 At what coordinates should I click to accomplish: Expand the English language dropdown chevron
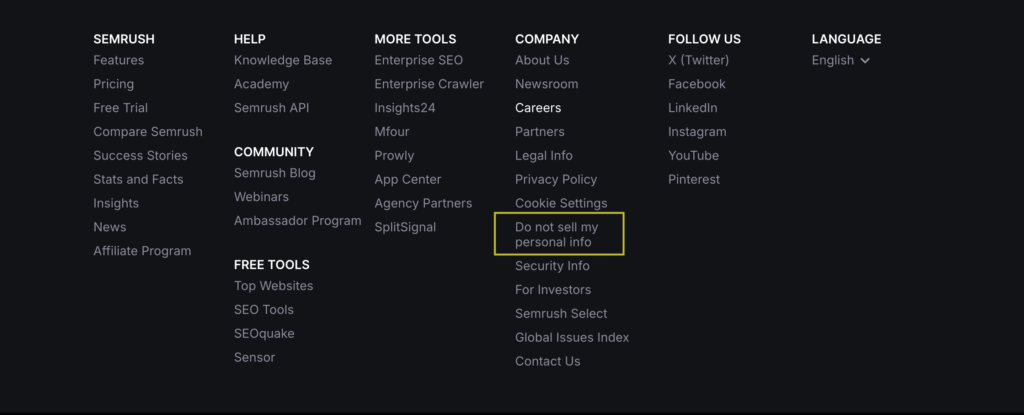click(x=865, y=61)
